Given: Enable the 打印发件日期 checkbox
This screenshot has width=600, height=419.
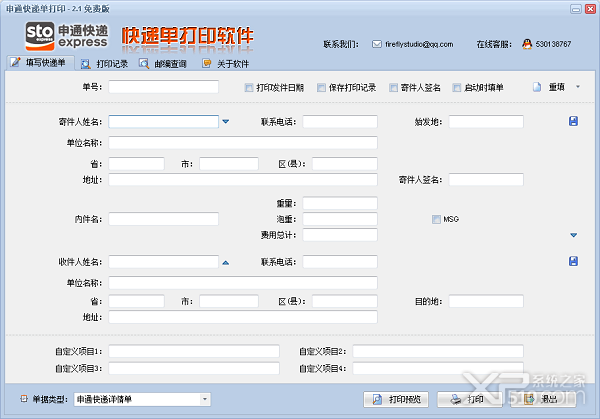Looking at the screenshot, I should tap(249, 88).
